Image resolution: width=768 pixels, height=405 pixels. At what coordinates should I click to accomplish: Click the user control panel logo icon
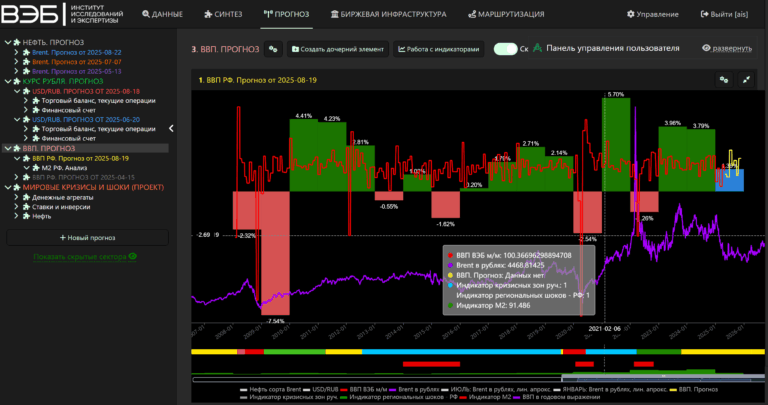tap(537, 48)
